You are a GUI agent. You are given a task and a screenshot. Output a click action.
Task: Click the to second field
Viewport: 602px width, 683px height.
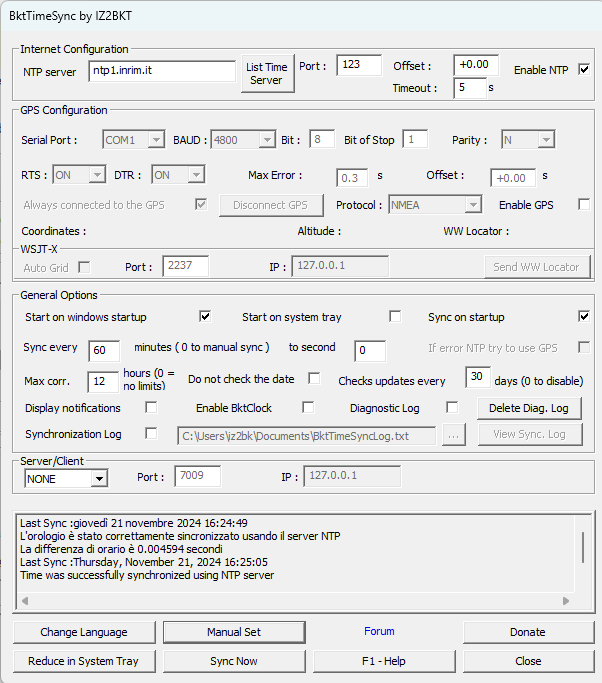370,351
